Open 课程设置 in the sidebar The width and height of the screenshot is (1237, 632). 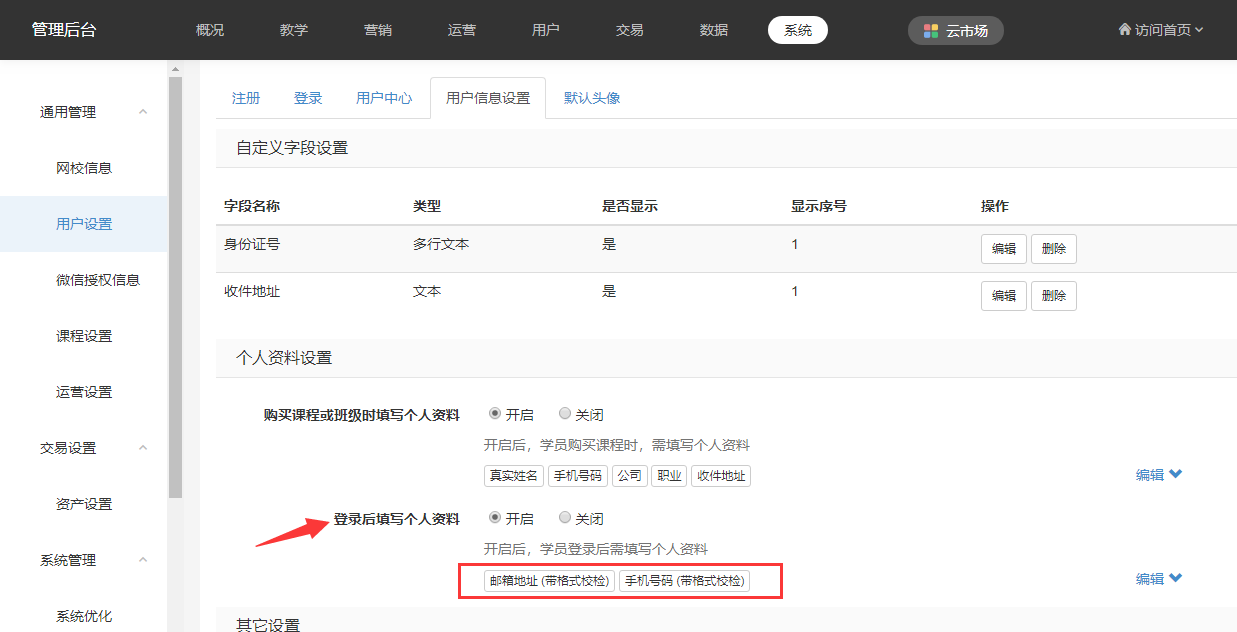click(84, 336)
